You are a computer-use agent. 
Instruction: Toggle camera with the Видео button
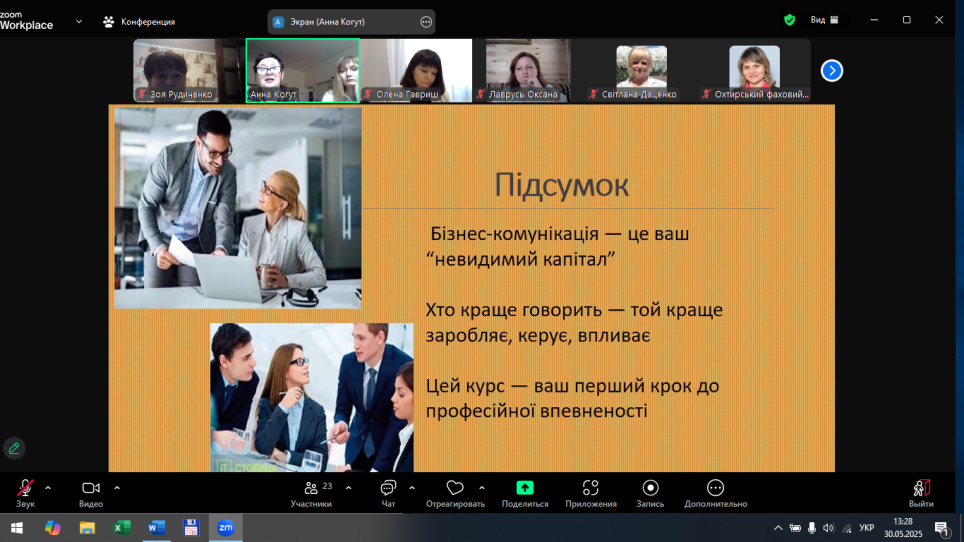pyautogui.click(x=90, y=488)
